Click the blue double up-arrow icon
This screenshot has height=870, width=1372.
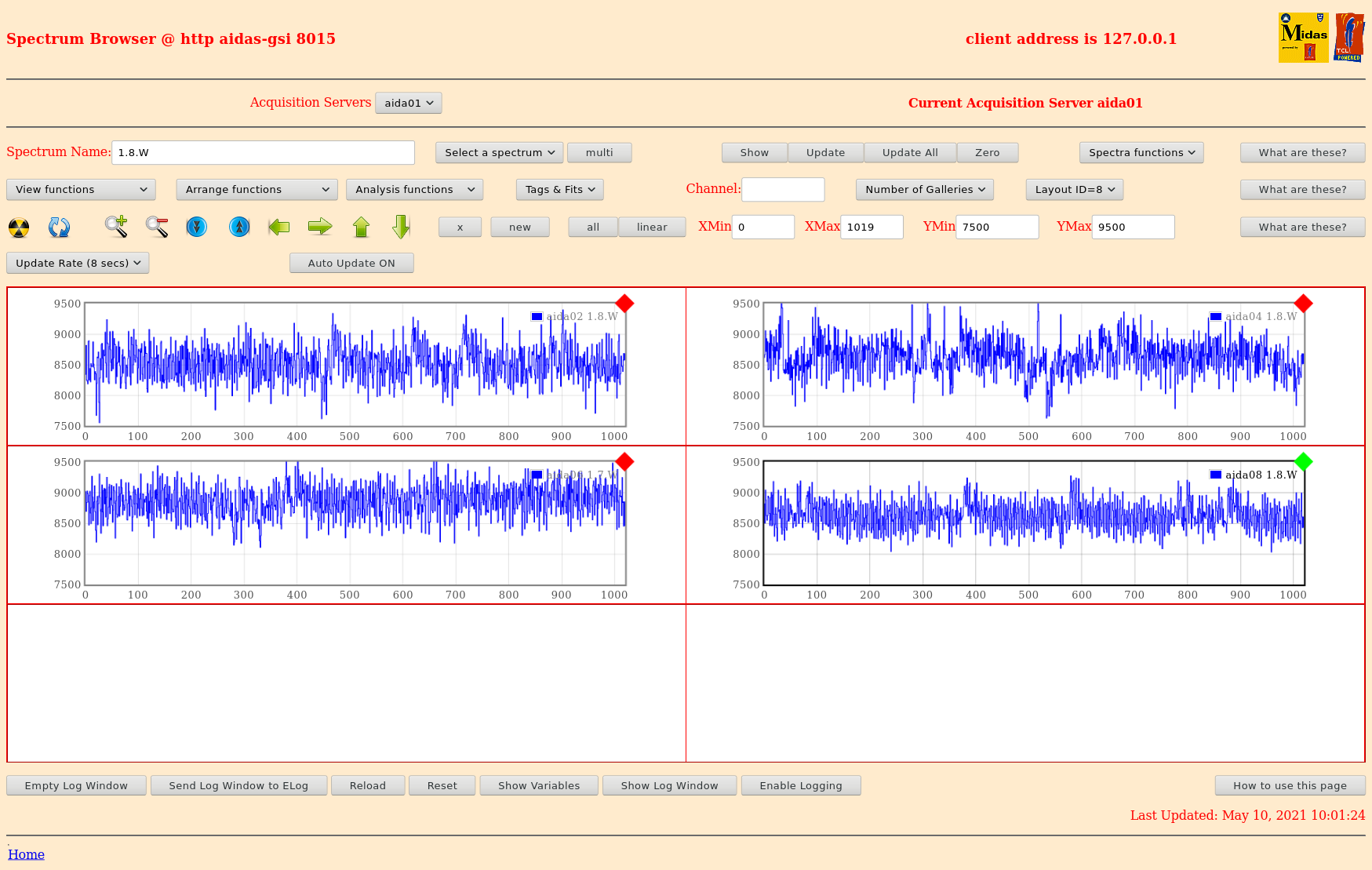tap(239, 228)
